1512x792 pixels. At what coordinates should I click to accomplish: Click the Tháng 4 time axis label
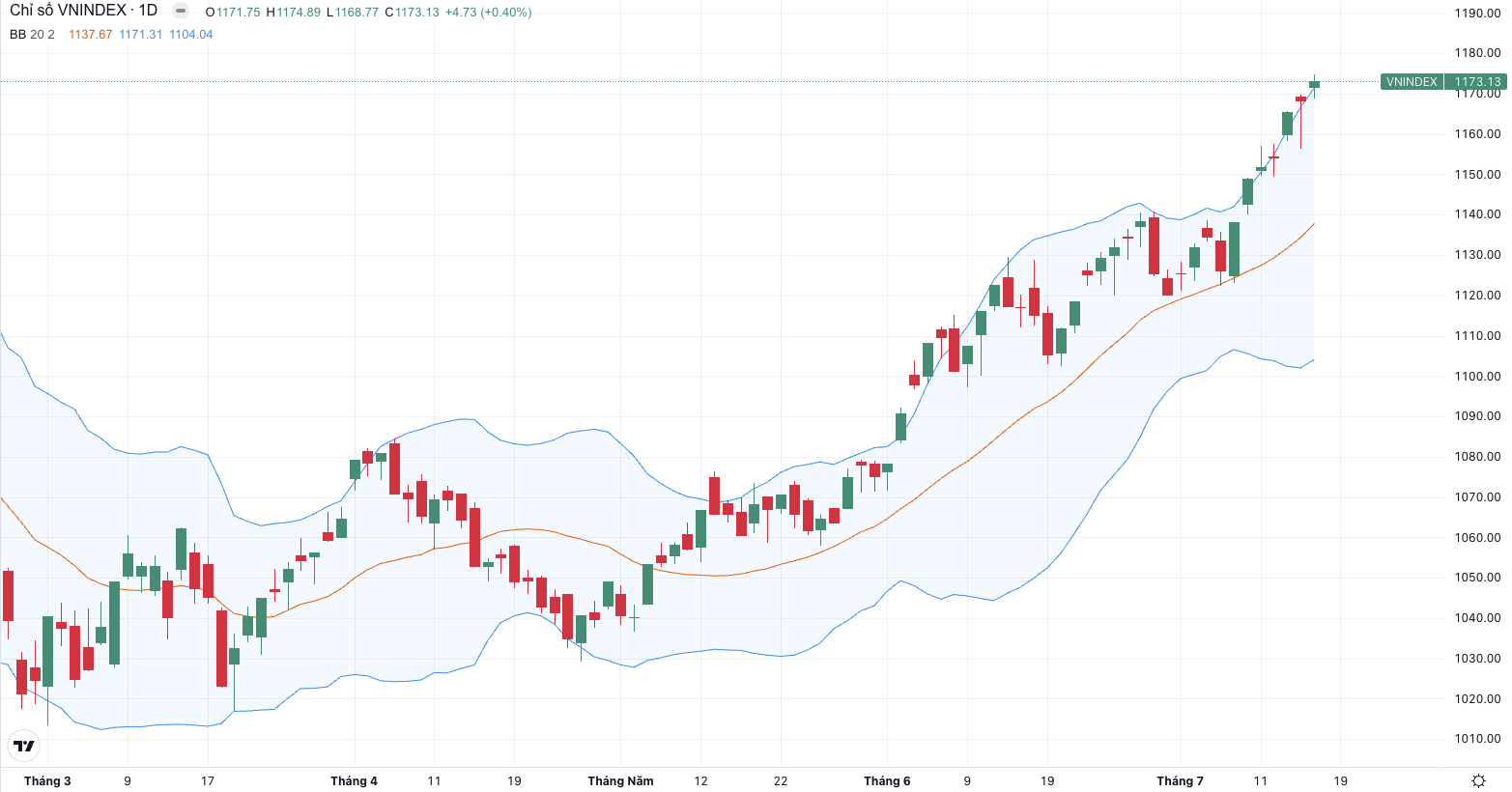click(354, 780)
